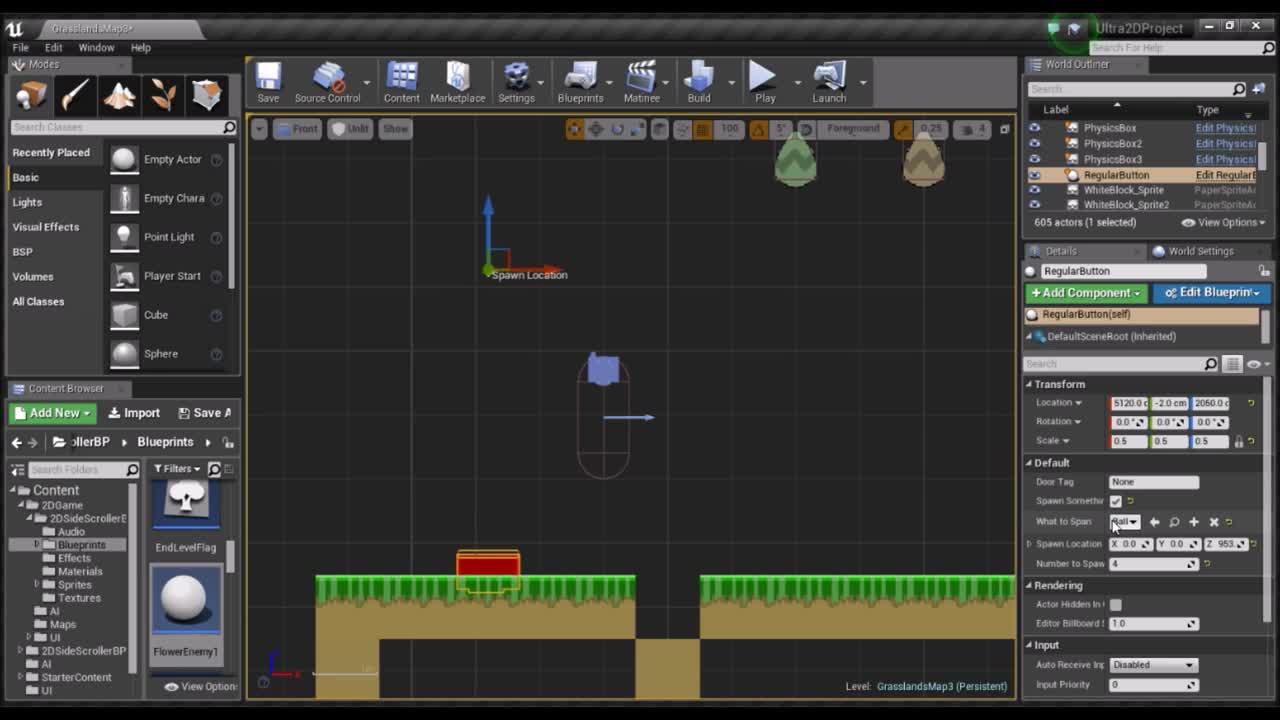Select the Place mode icon
The width and height of the screenshot is (1280, 720).
(x=31, y=96)
